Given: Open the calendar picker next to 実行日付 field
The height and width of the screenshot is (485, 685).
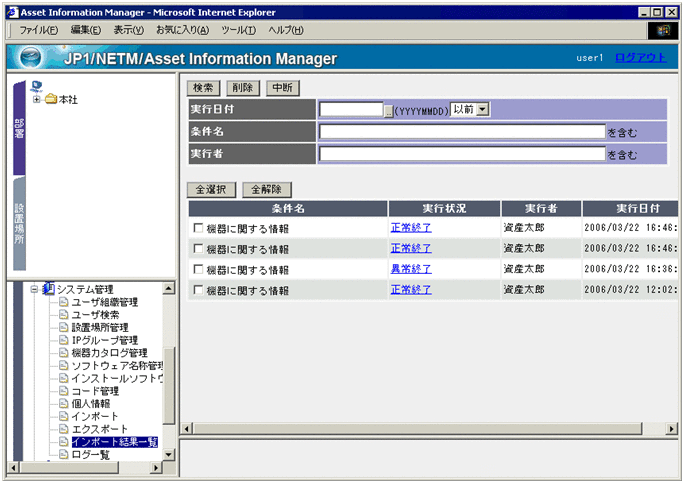Looking at the screenshot, I should point(389,110).
